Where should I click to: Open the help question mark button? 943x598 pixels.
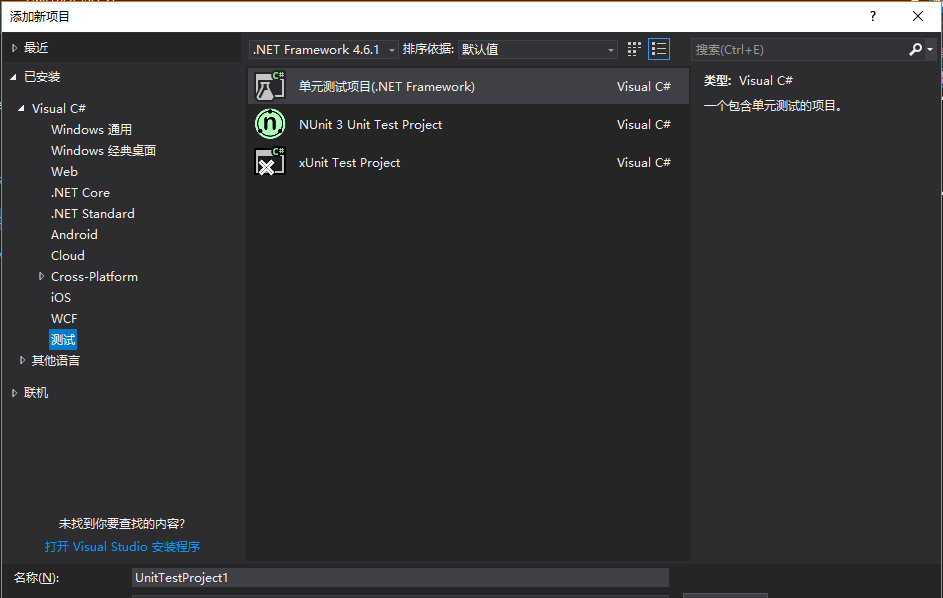[x=873, y=16]
